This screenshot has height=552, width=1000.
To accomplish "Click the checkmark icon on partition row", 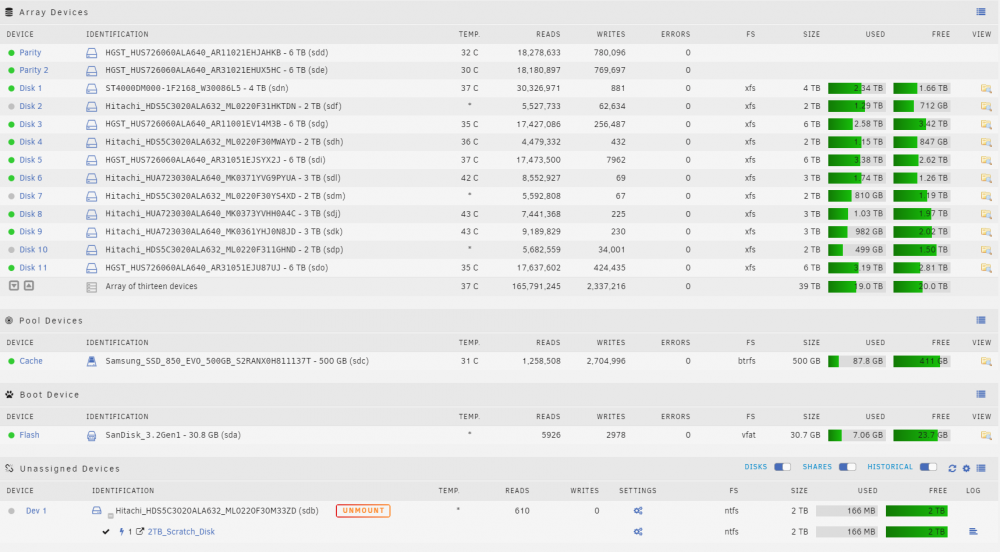I will coord(106,532).
